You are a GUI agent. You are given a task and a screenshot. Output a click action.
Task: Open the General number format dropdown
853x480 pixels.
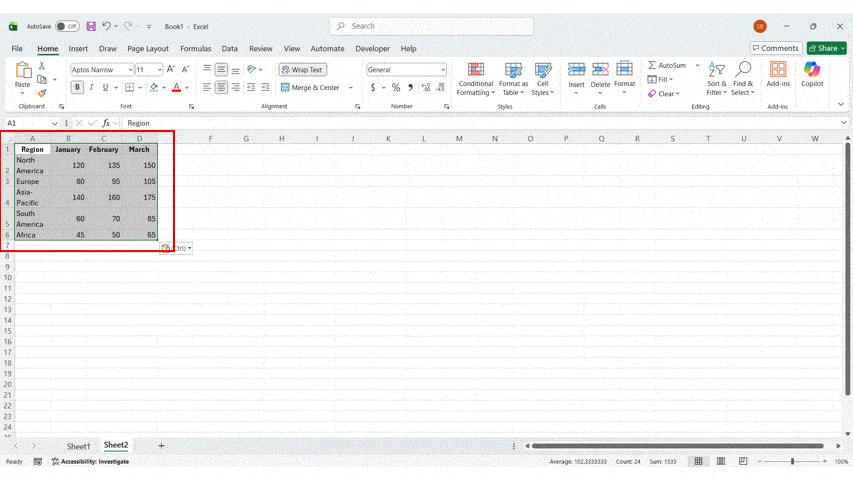(443, 70)
